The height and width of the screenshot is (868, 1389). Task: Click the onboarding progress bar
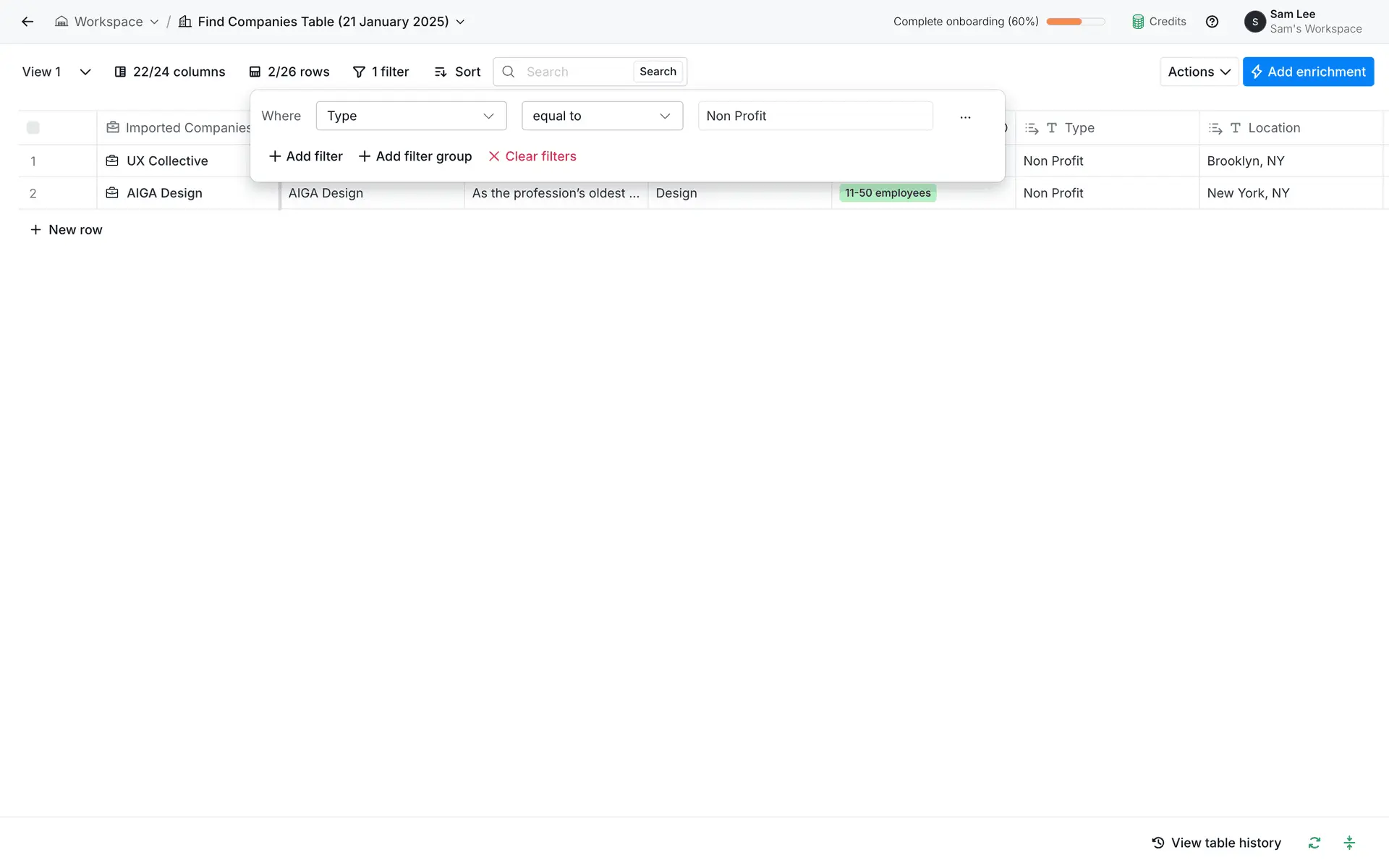pyautogui.click(x=1075, y=22)
